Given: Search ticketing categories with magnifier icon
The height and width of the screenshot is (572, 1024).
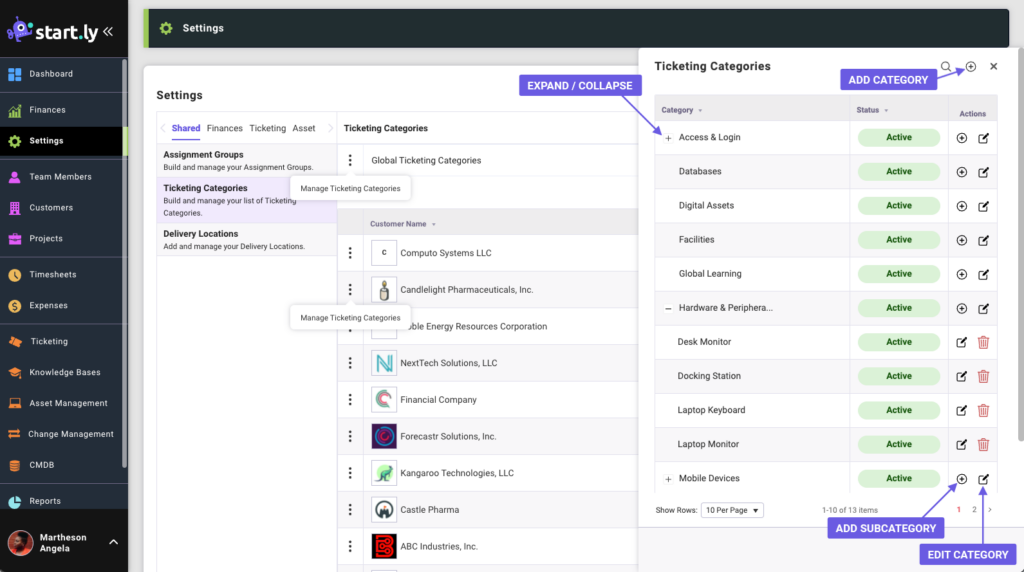Looking at the screenshot, I should (x=946, y=66).
